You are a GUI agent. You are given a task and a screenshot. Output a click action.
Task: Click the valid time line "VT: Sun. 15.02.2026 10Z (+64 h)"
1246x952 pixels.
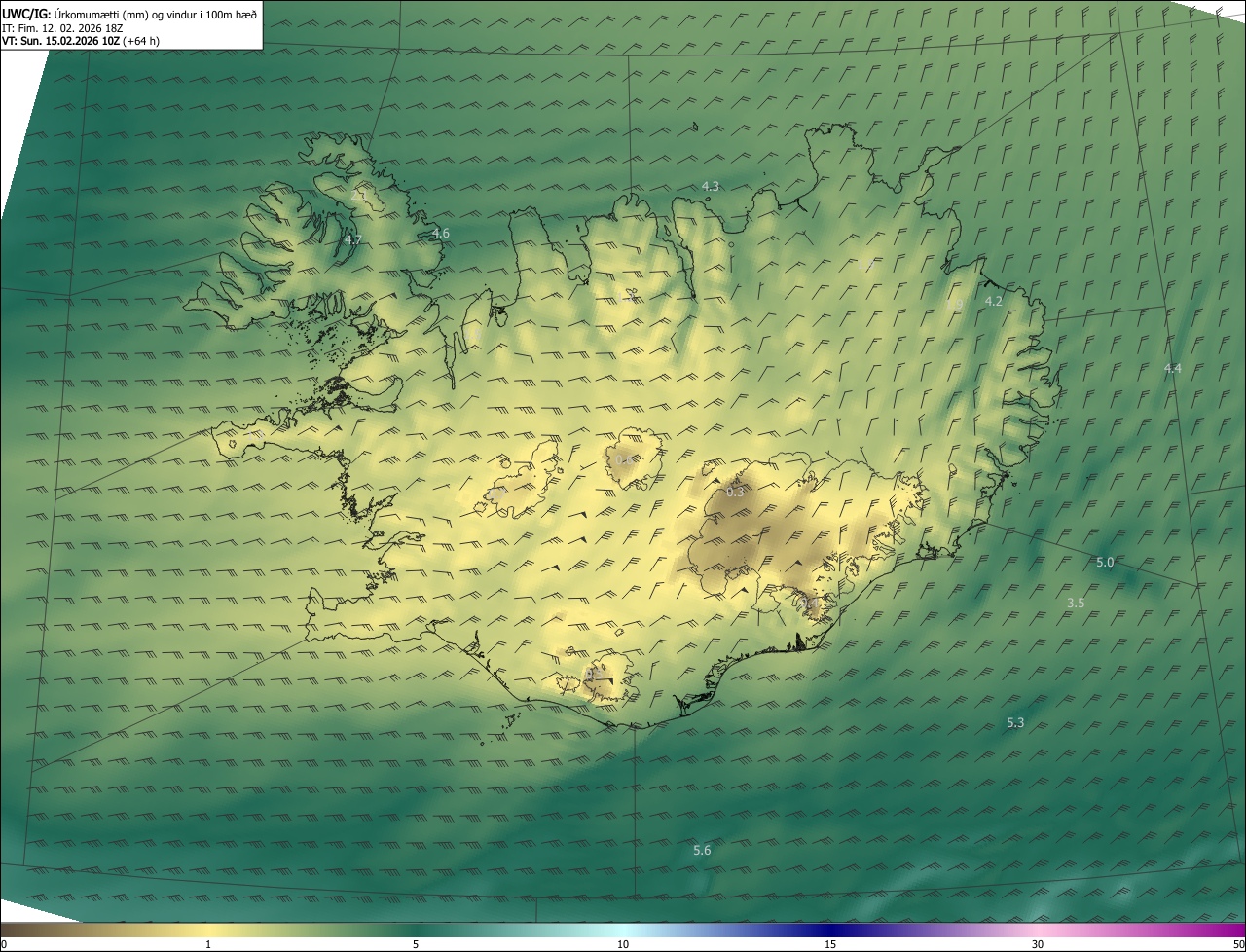click(x=81, y=41)
